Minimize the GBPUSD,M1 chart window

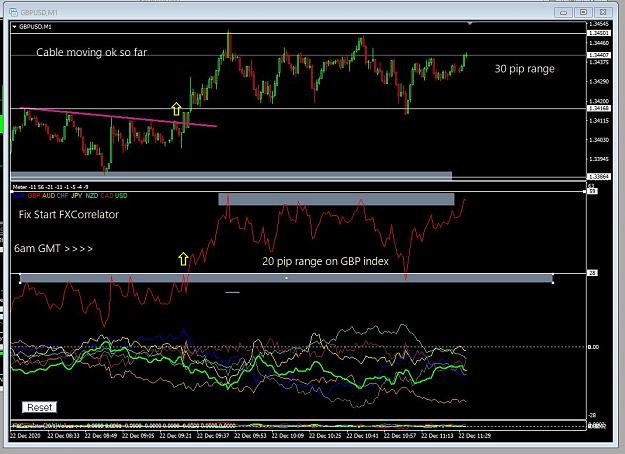coord(564,12)
